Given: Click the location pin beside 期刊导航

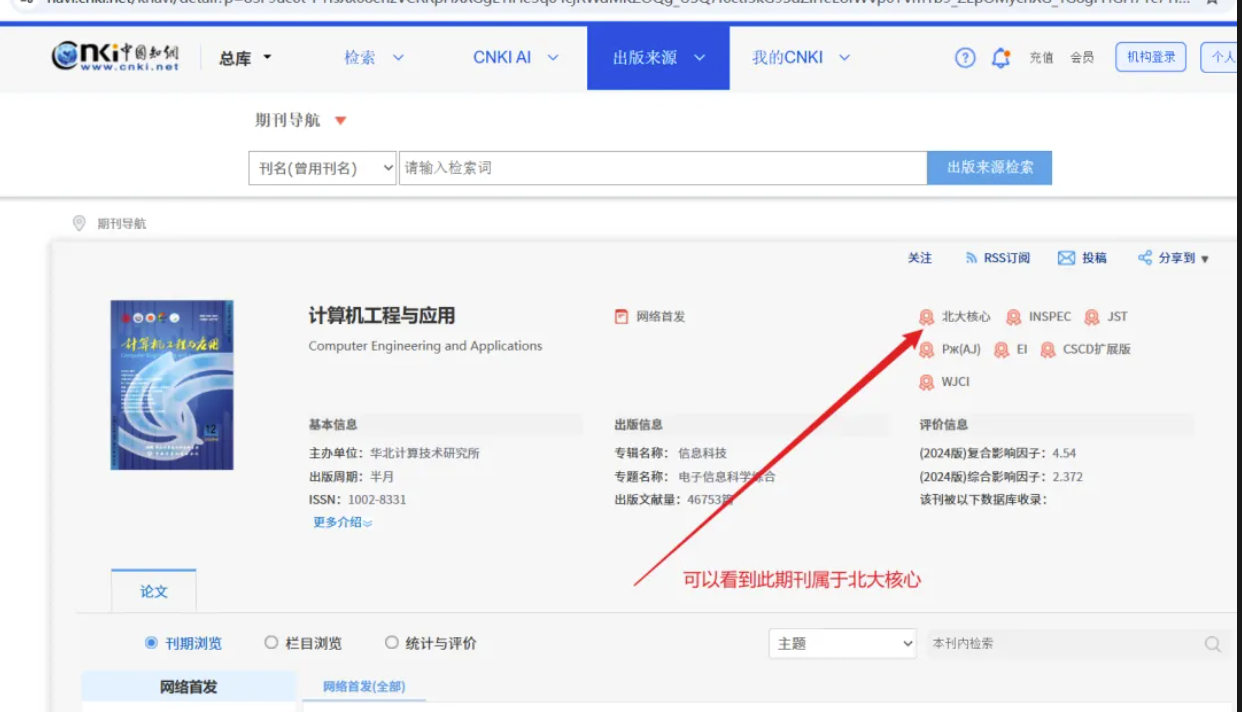Looking at the screenshot, I should [x=79, y=223].
